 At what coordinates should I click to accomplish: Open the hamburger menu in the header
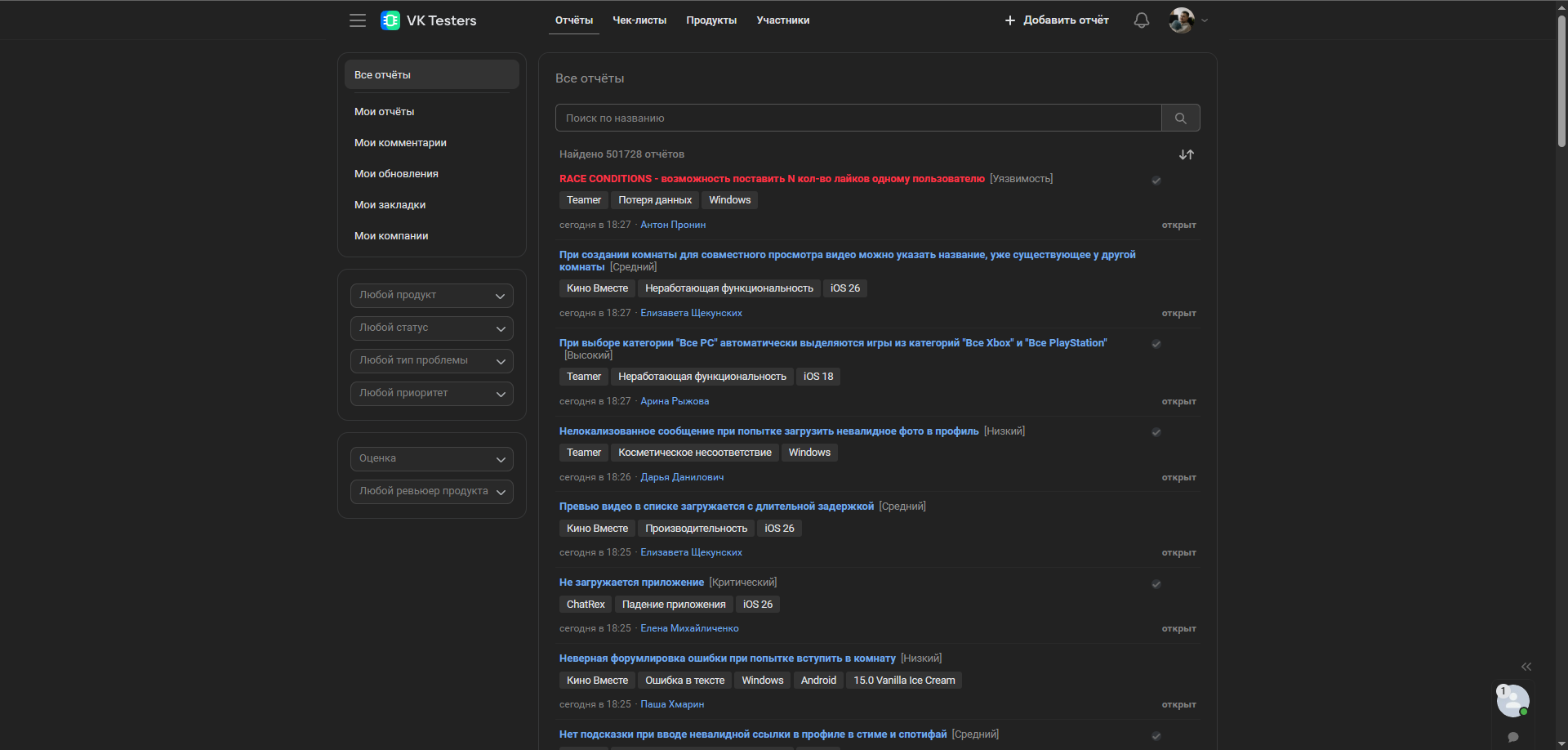pos(358,20)
